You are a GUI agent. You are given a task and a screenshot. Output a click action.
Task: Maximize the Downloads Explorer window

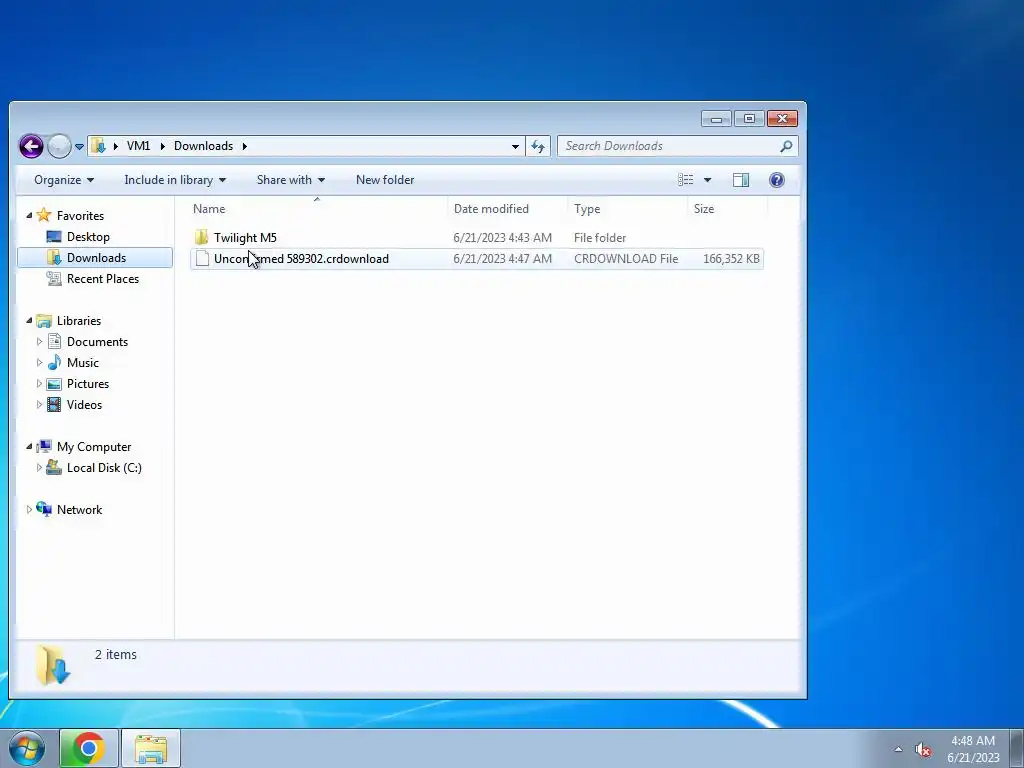pyautogui.click(x=749, y=119)
